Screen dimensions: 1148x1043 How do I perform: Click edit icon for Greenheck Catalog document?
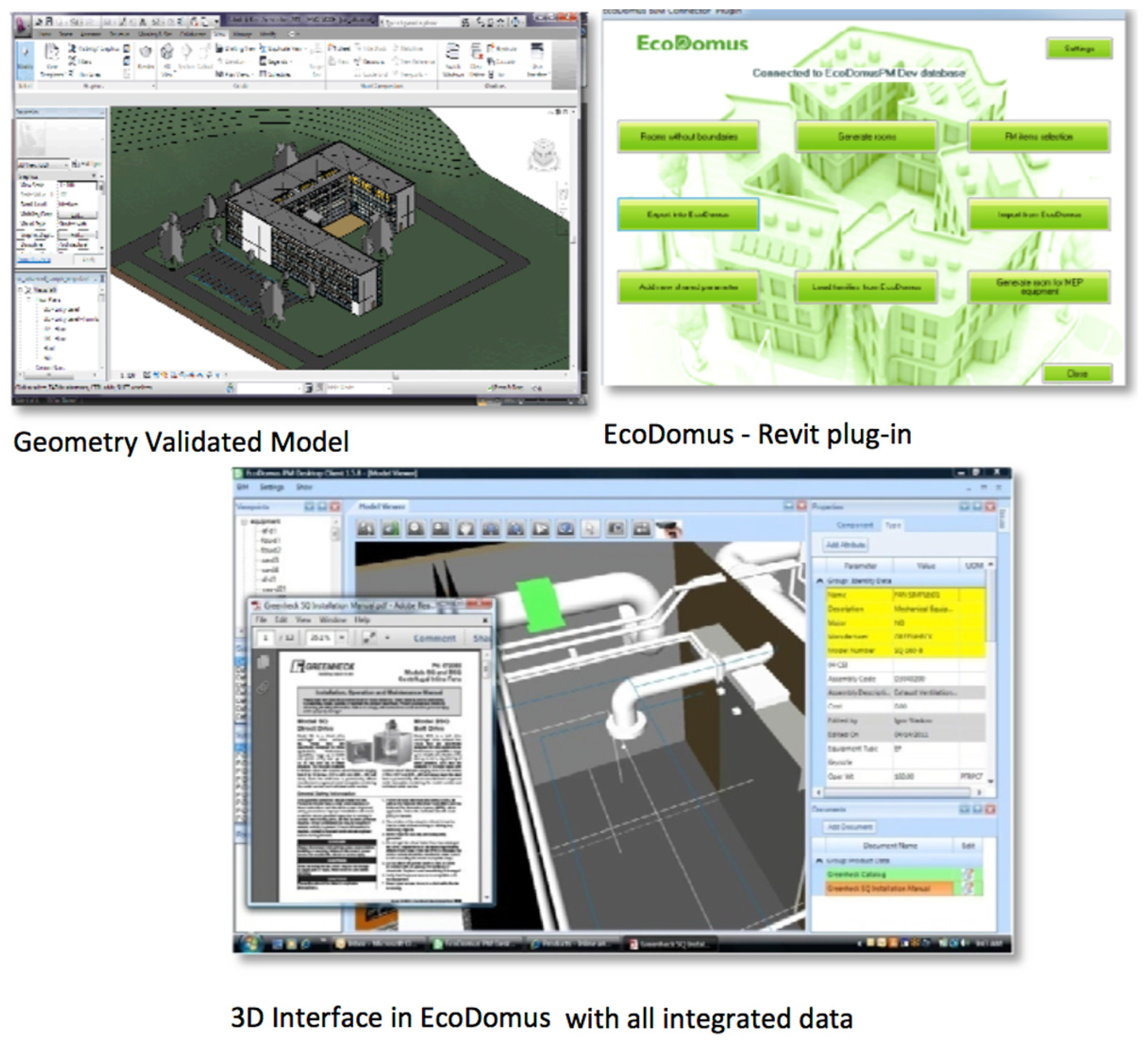969,874
